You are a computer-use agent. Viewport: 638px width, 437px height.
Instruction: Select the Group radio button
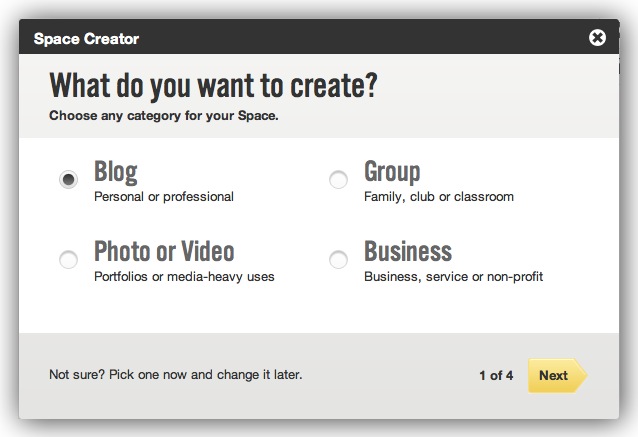tap(338, 180)
